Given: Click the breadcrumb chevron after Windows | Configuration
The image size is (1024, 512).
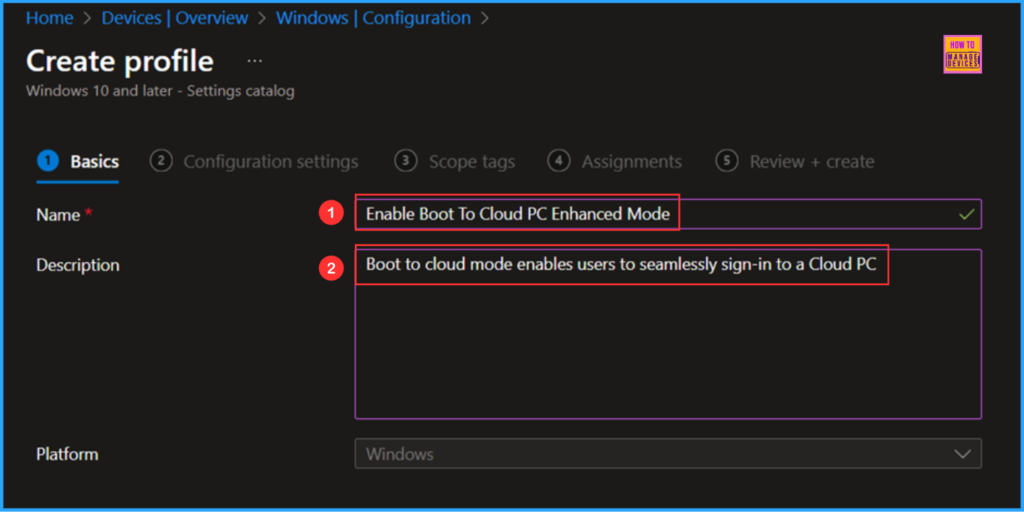Looking at the screenshot, I should coord(485,18).
